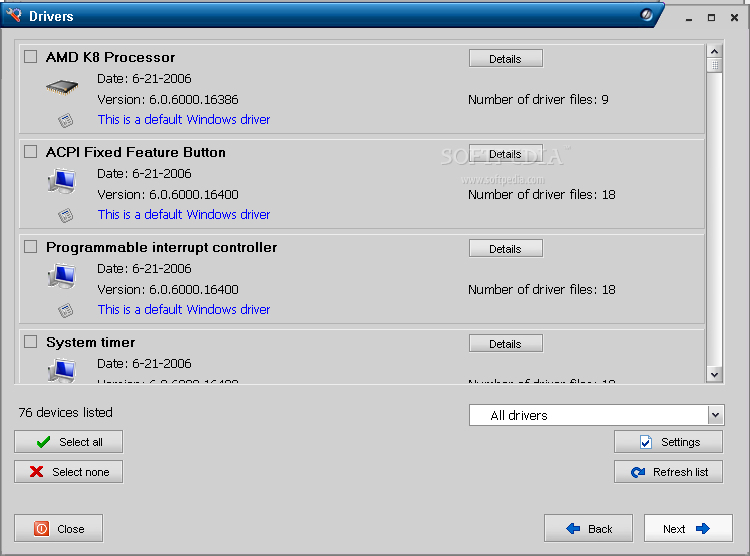Image resolution: width=750 pixels, height=556 pixels.
Task: Maximize the Drivers window
Action: [x=712, y=18]
